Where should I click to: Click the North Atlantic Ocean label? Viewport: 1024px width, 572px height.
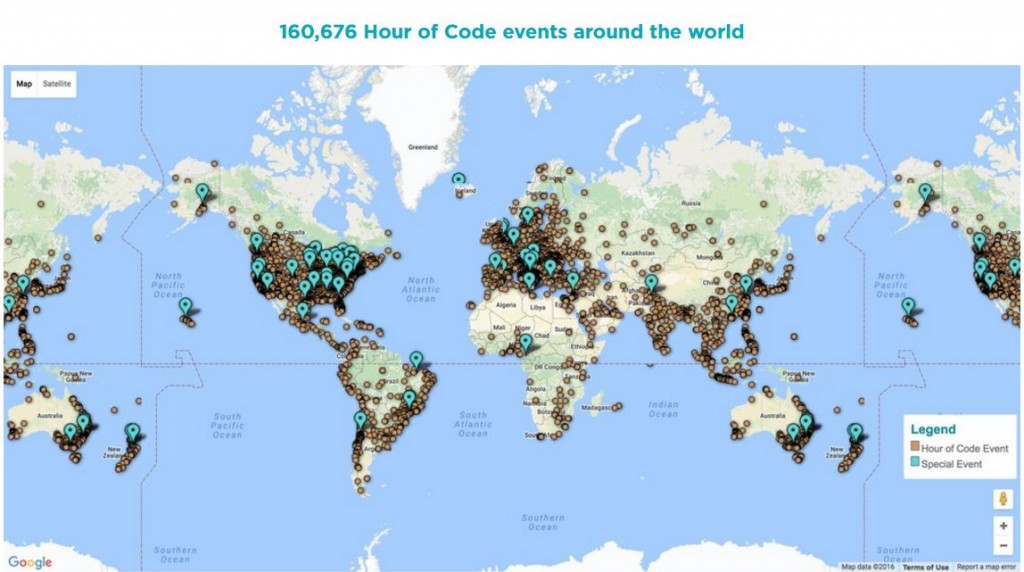(421, 289)
